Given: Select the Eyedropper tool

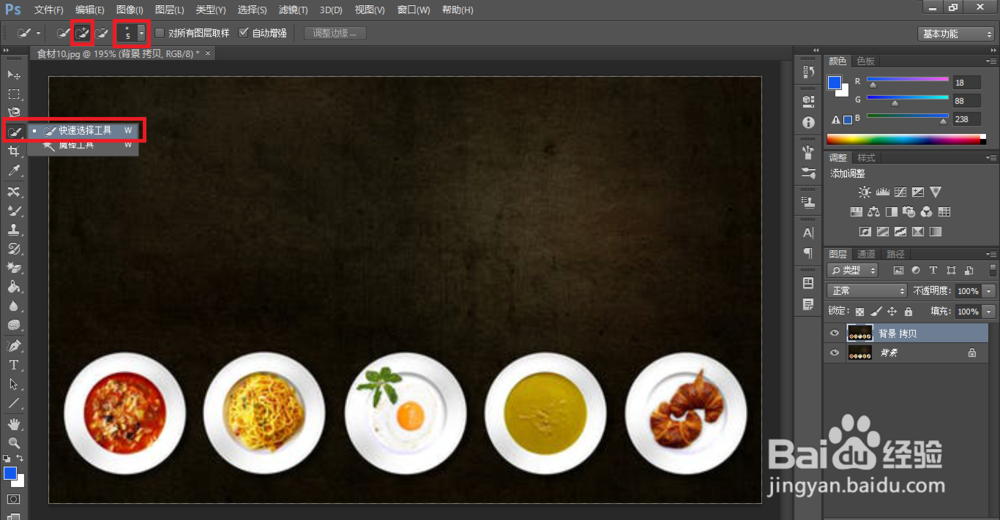Looking at the screenshot, I should (13, 171).
